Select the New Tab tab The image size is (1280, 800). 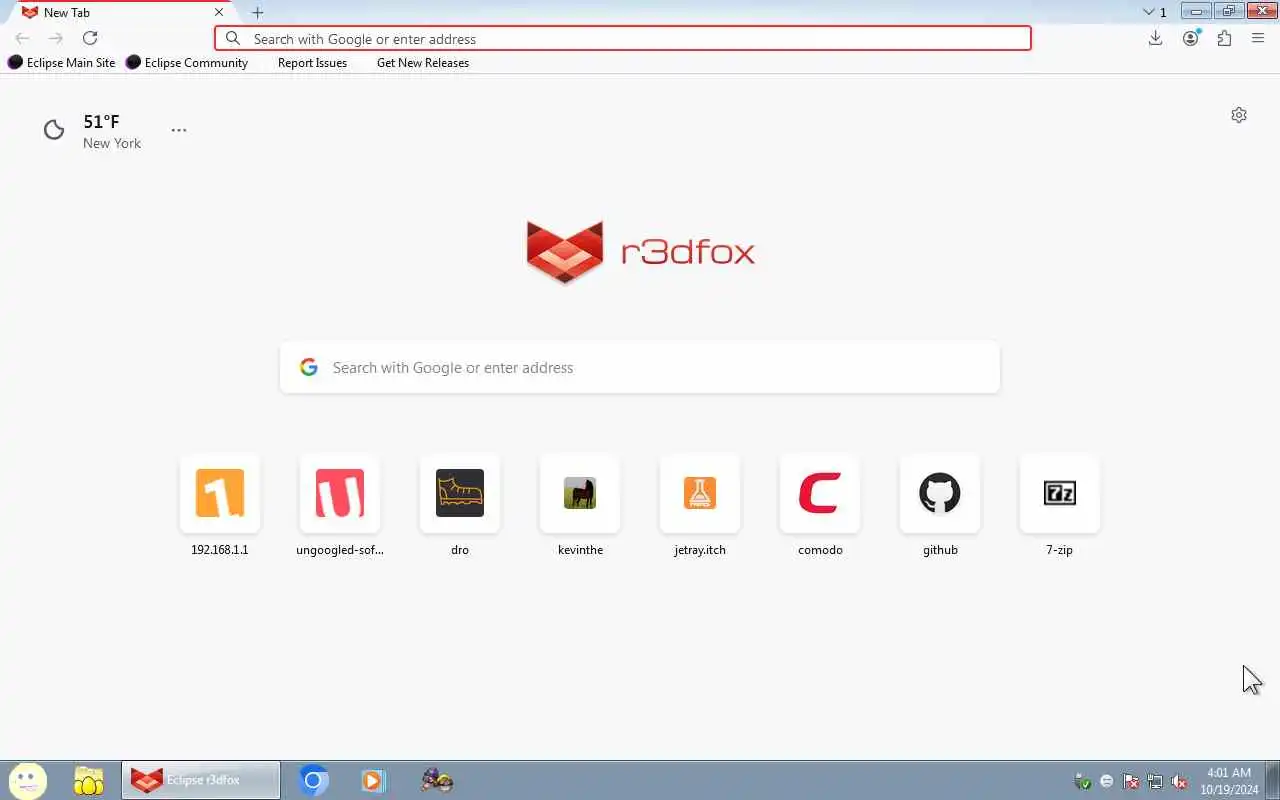(120, 12)
